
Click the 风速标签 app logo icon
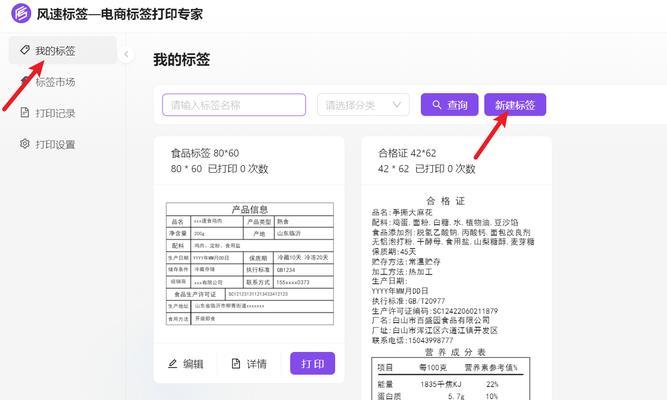pos(21,13)
